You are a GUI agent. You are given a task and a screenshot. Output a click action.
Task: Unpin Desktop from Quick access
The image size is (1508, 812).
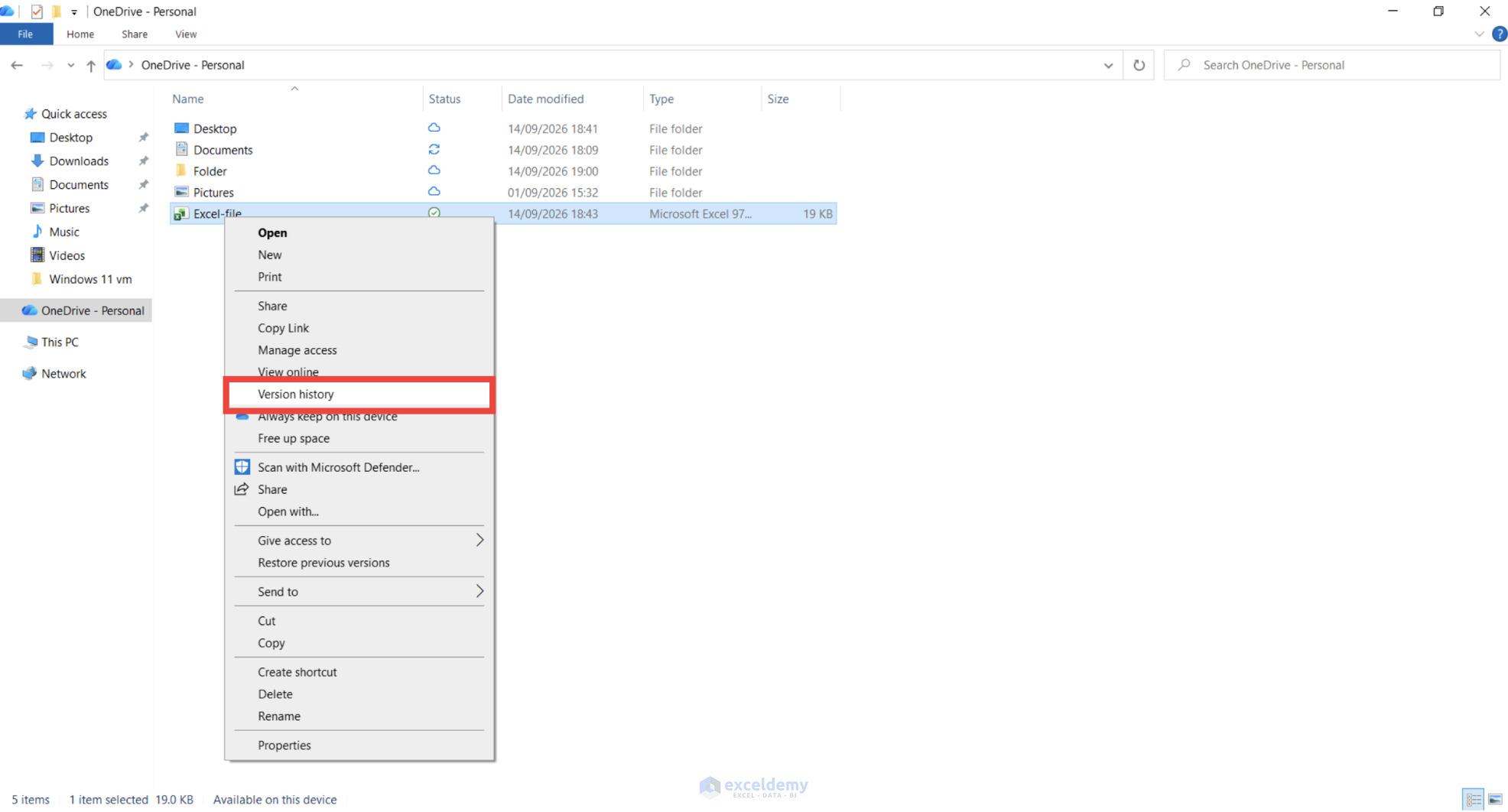[x=143, y=138]
